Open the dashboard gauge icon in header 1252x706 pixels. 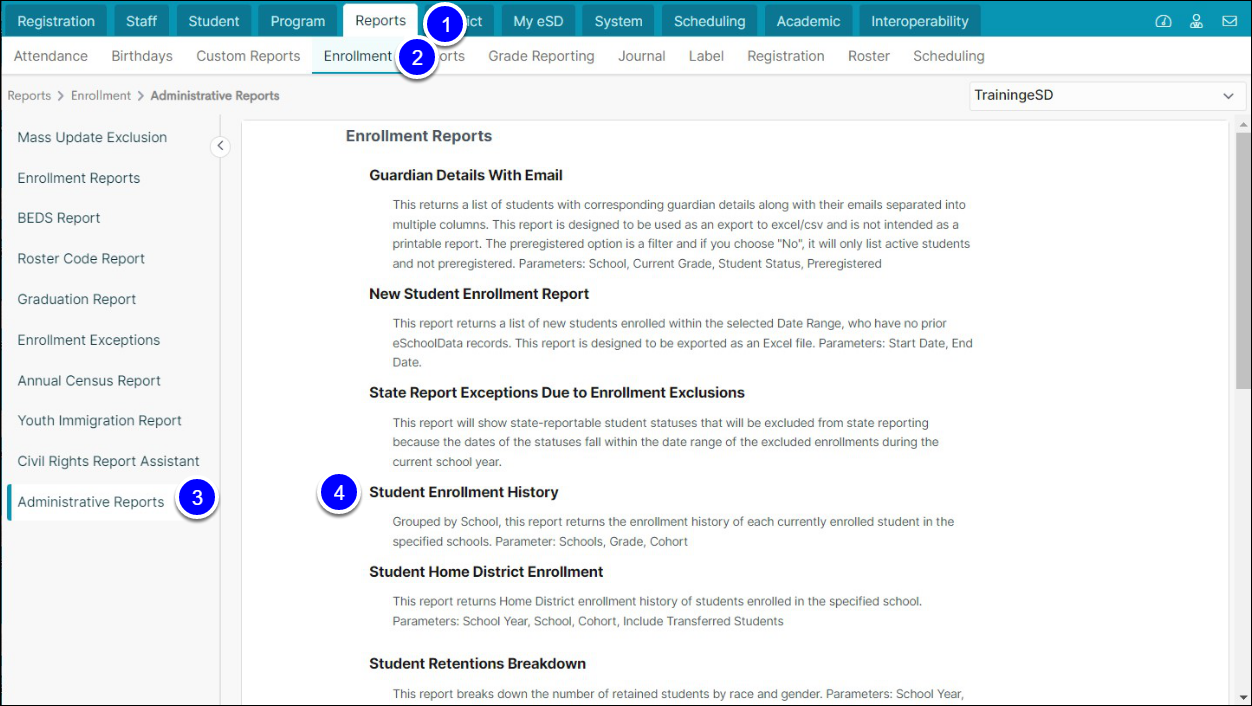coord(1163,21)
